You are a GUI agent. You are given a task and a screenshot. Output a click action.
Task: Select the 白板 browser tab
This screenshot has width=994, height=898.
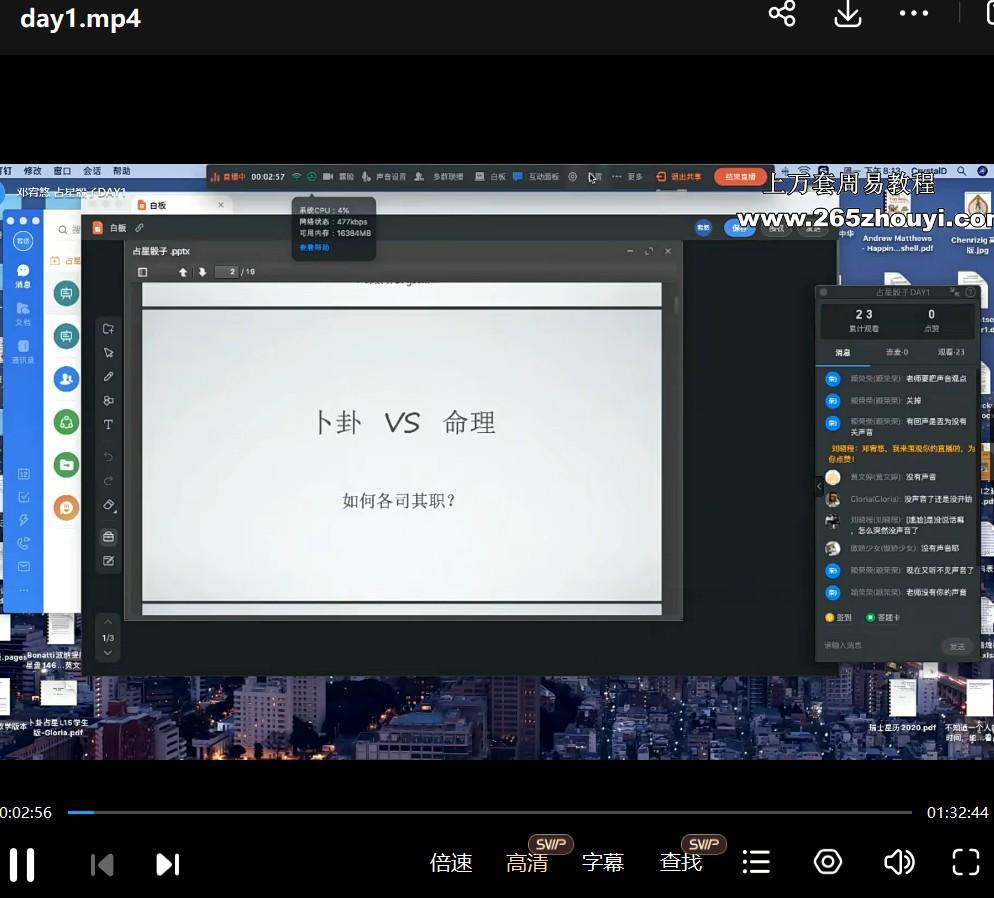tap(181, 205)
